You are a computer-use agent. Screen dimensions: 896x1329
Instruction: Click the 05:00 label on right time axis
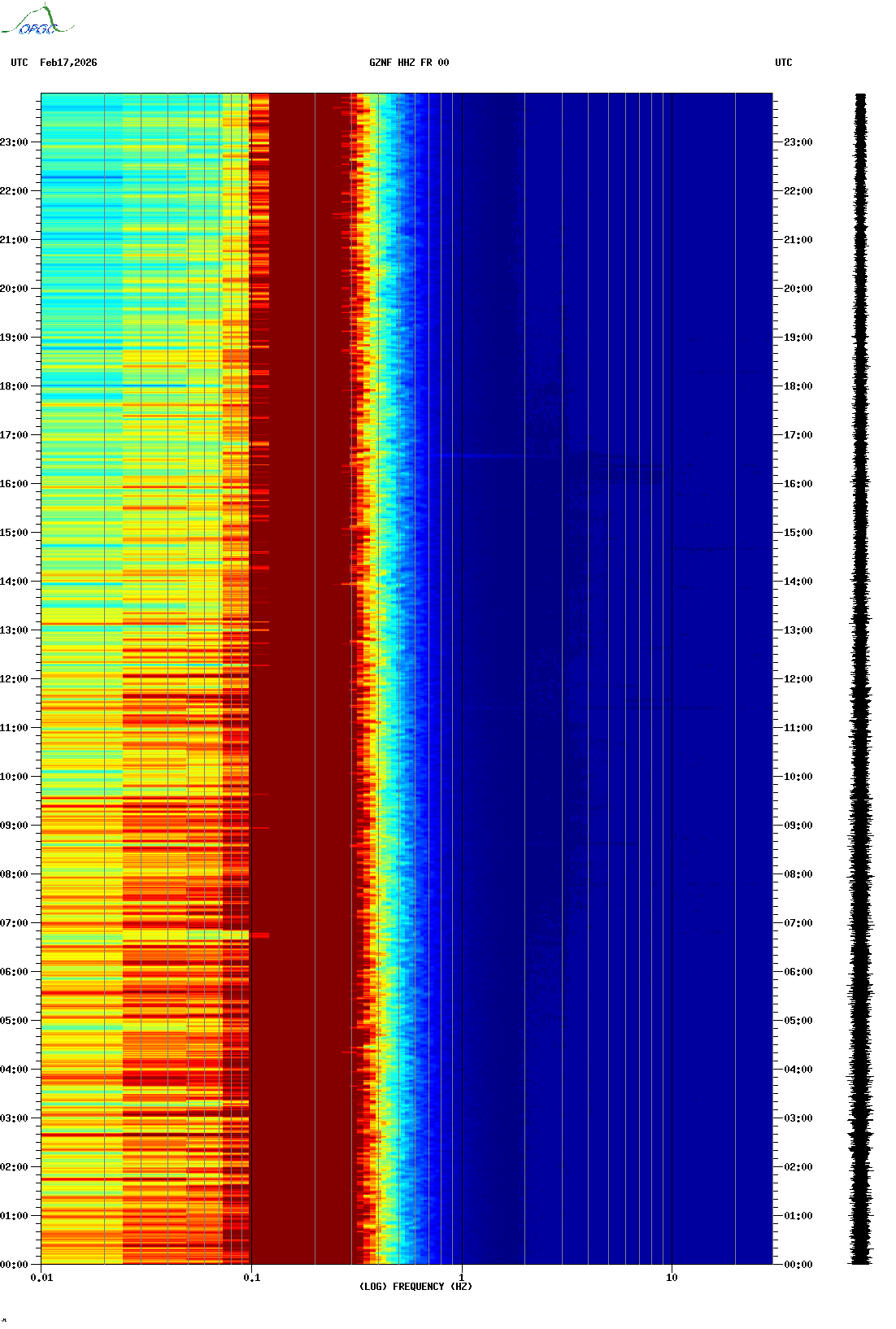(798, 1021)
